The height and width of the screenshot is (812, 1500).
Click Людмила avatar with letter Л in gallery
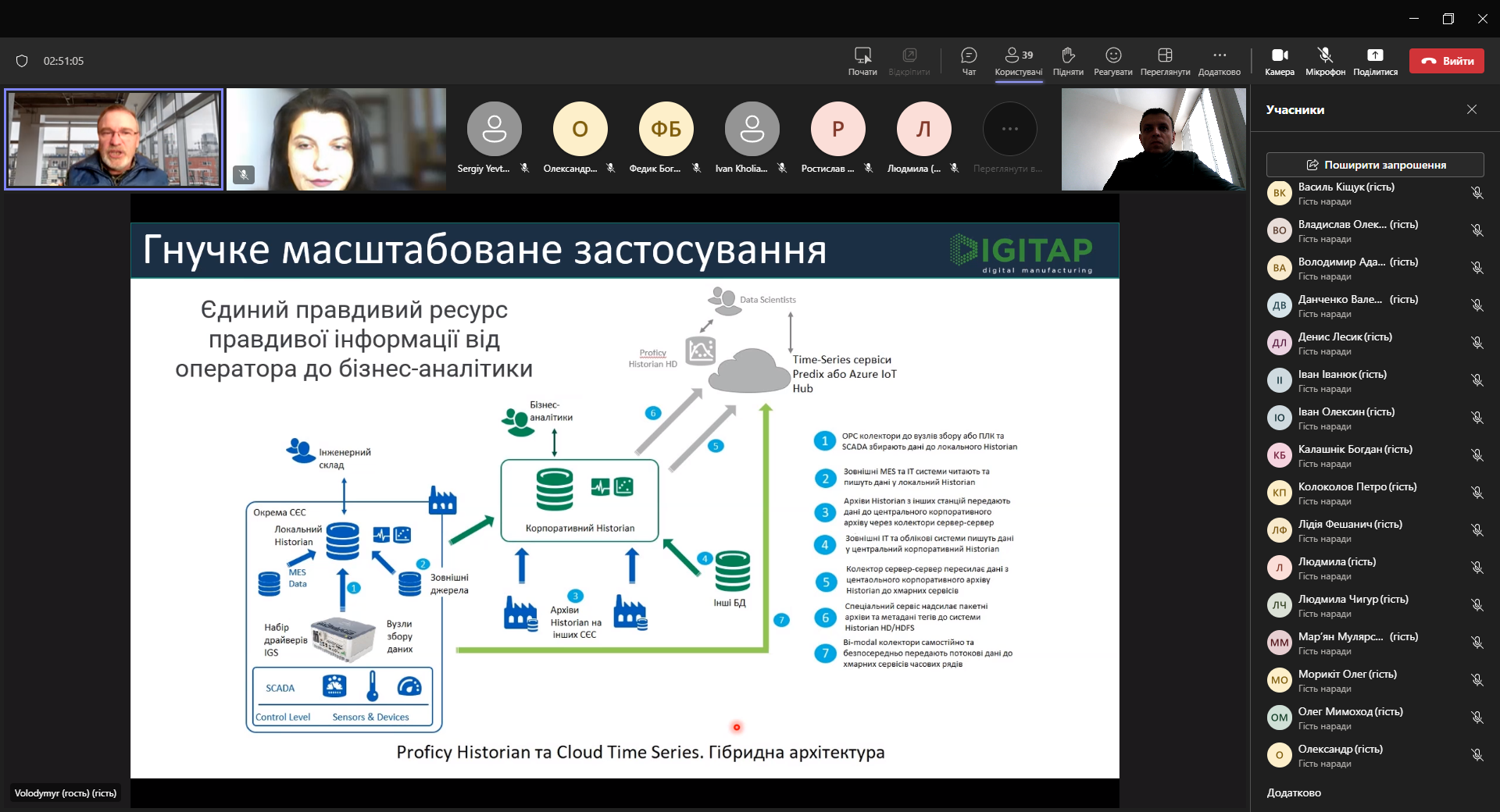click(923, 129)
